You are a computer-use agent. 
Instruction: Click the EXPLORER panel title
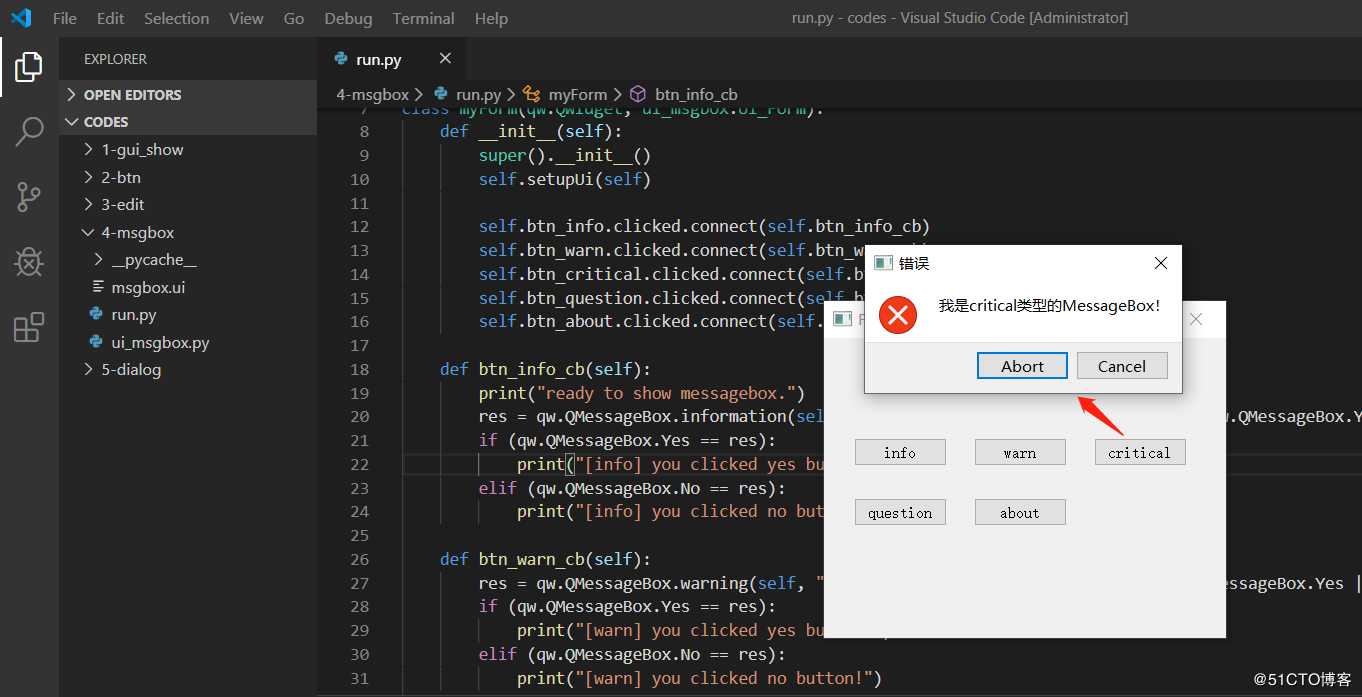[115, 59]
